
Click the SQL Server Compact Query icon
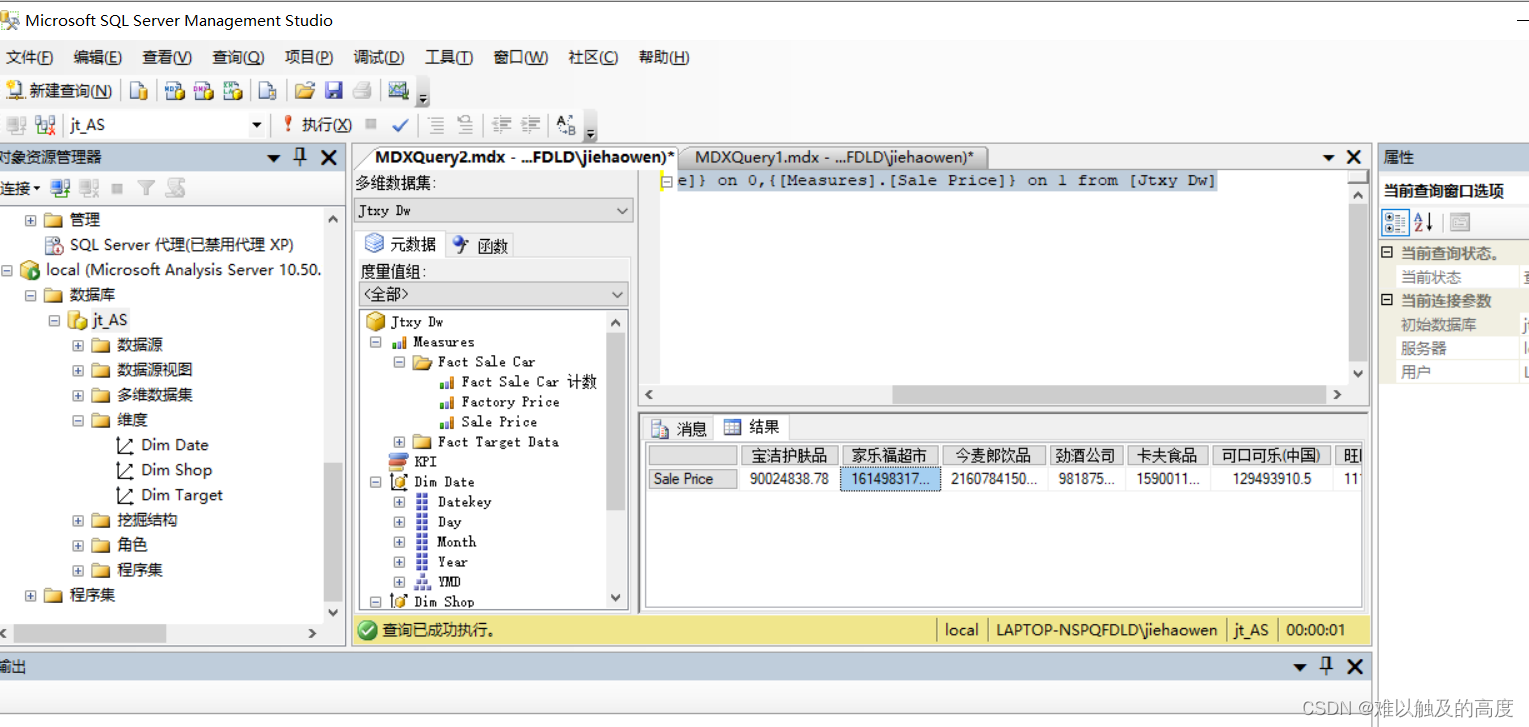pyautogui.click(x=267, y=91)
